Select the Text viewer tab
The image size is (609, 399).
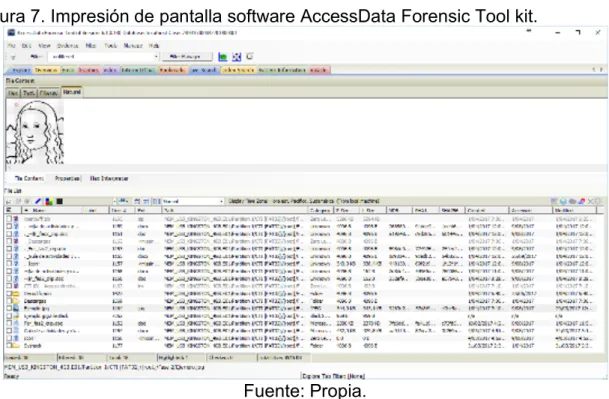(x=29, y=93)
